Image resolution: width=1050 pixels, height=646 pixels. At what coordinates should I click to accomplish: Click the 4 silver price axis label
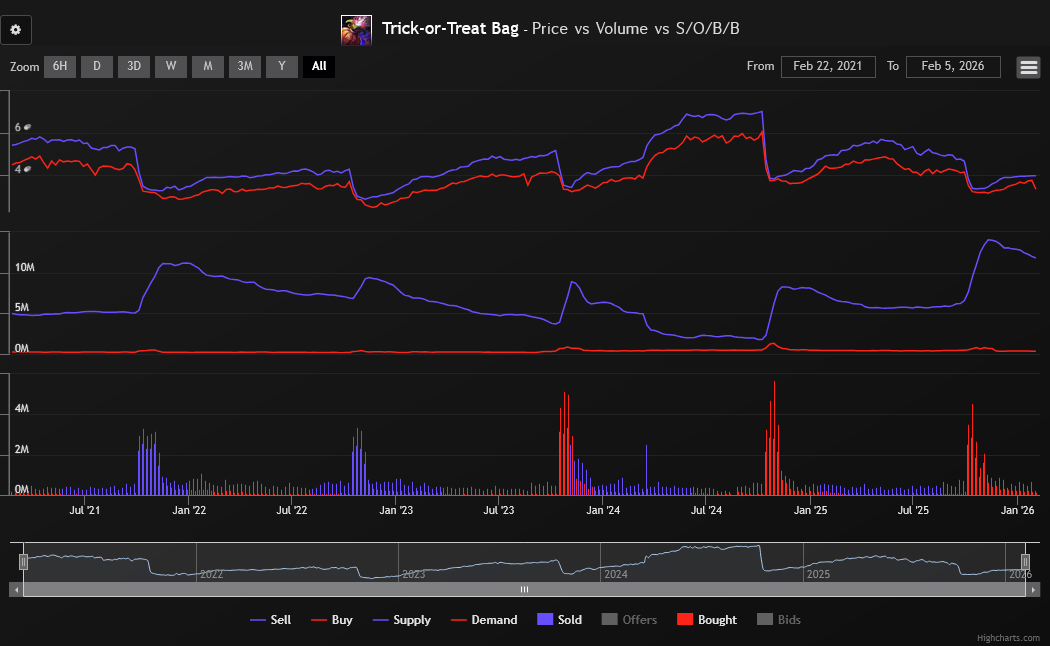coord(22,169)
